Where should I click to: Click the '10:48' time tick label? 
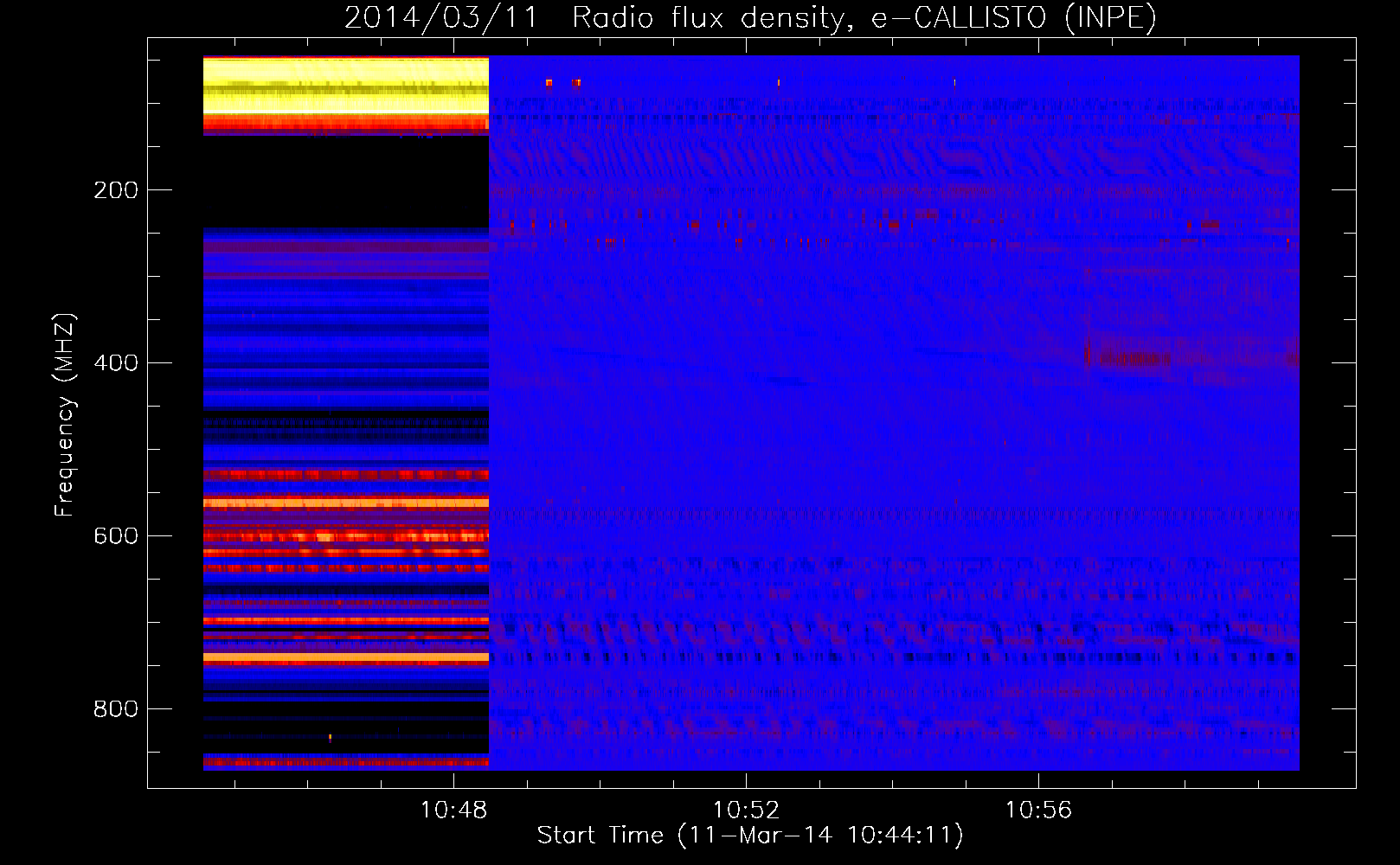point(453,811)
